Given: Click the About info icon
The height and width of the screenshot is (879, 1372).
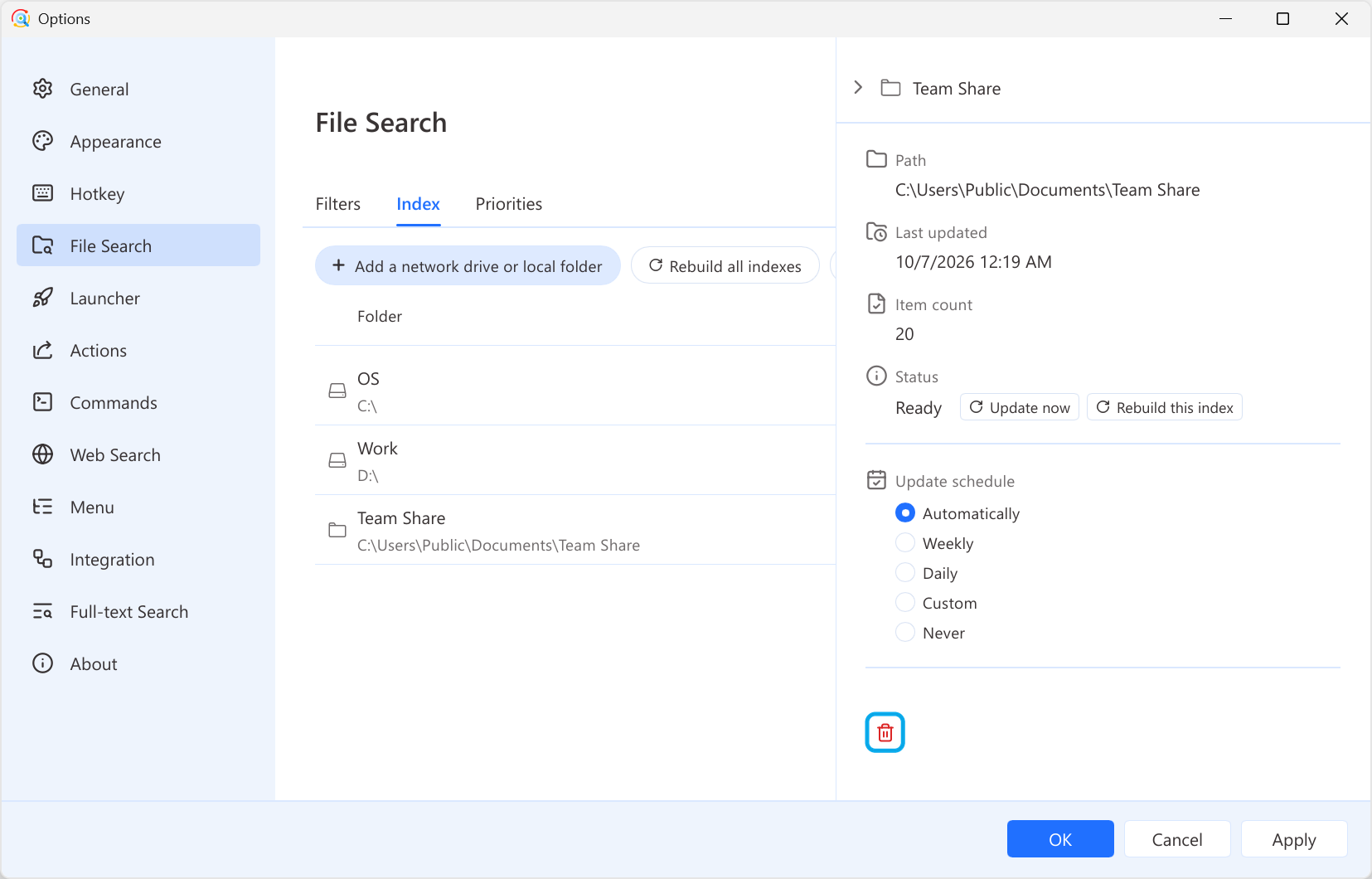Looking at the screenshot, I should [42, 663].
